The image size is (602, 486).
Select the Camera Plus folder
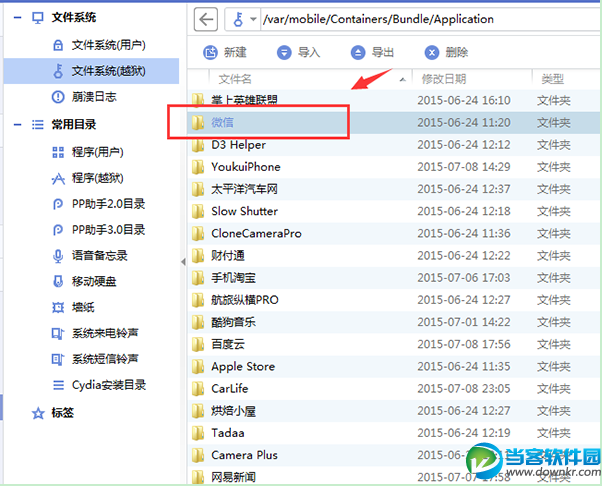pyautogui.click(x=244, y=455)
